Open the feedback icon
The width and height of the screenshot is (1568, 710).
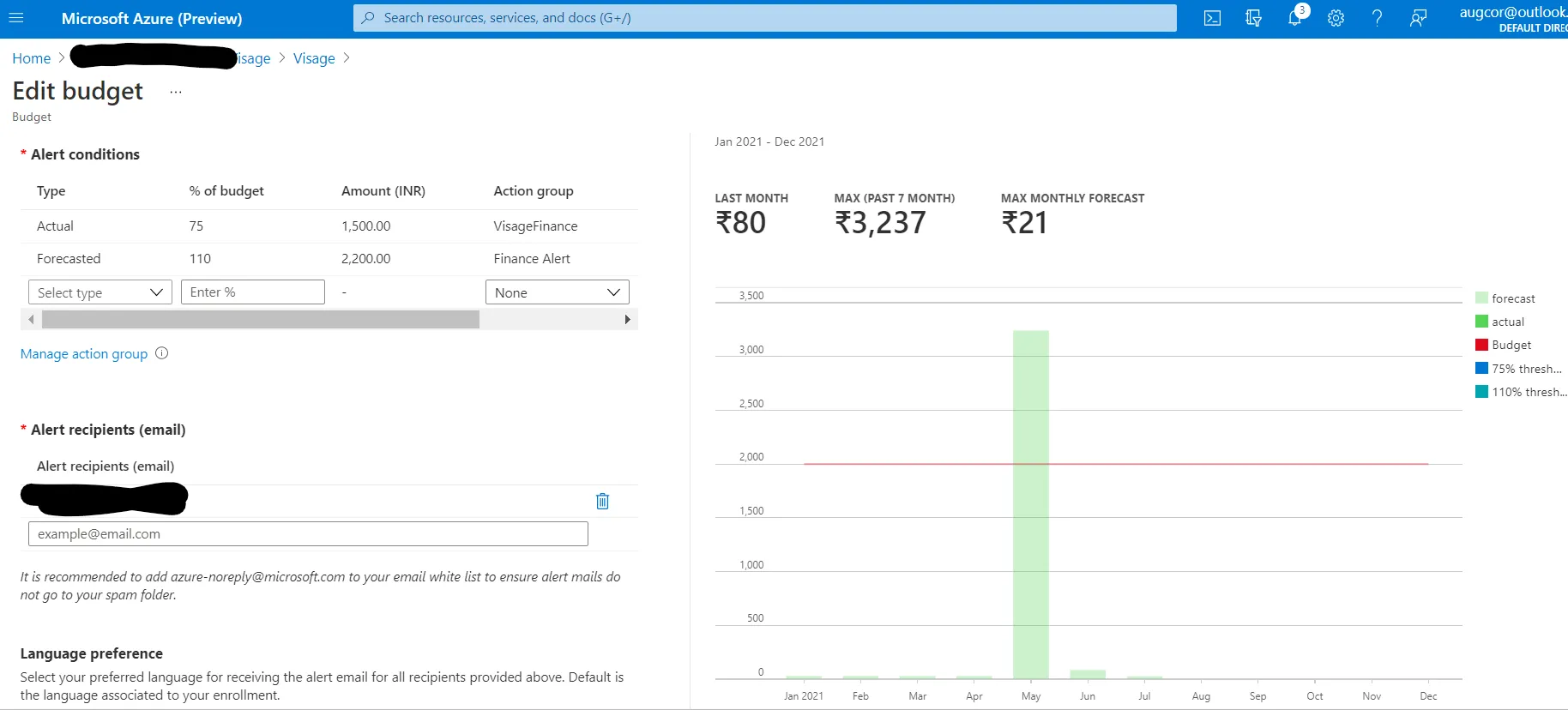pyautogui.click(x=1418, y=18)
